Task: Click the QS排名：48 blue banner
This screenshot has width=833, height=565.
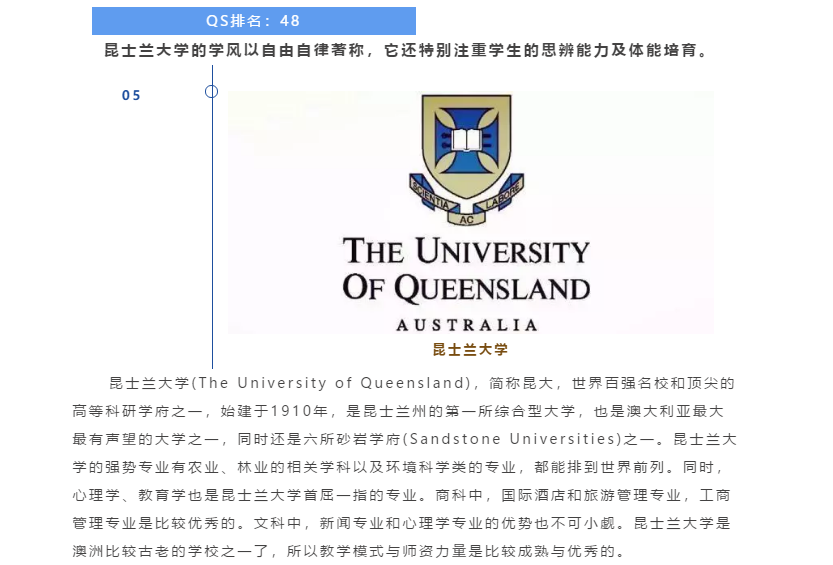Action: pos(253,21)
